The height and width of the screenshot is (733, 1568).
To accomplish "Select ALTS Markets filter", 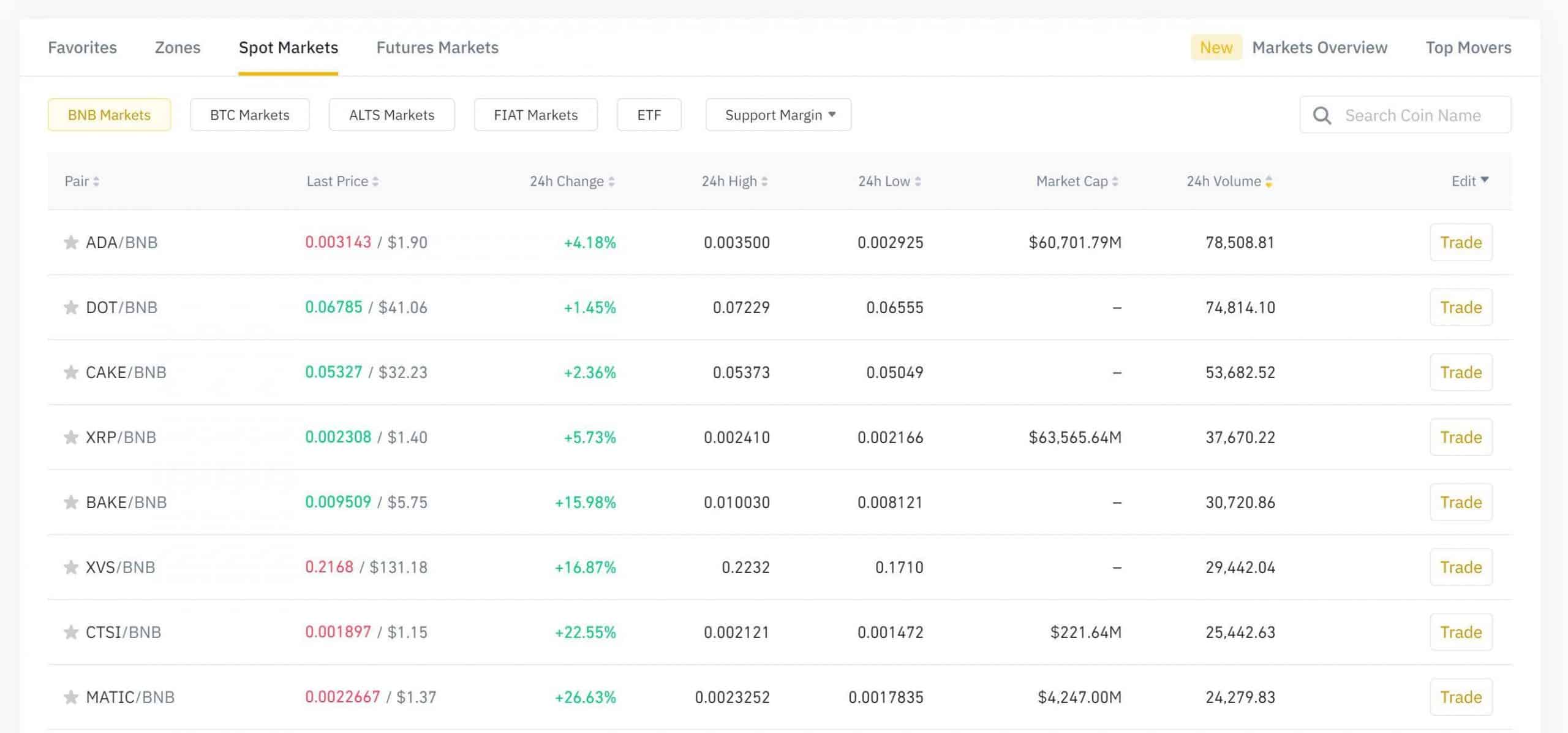I will tap(392, 115).
